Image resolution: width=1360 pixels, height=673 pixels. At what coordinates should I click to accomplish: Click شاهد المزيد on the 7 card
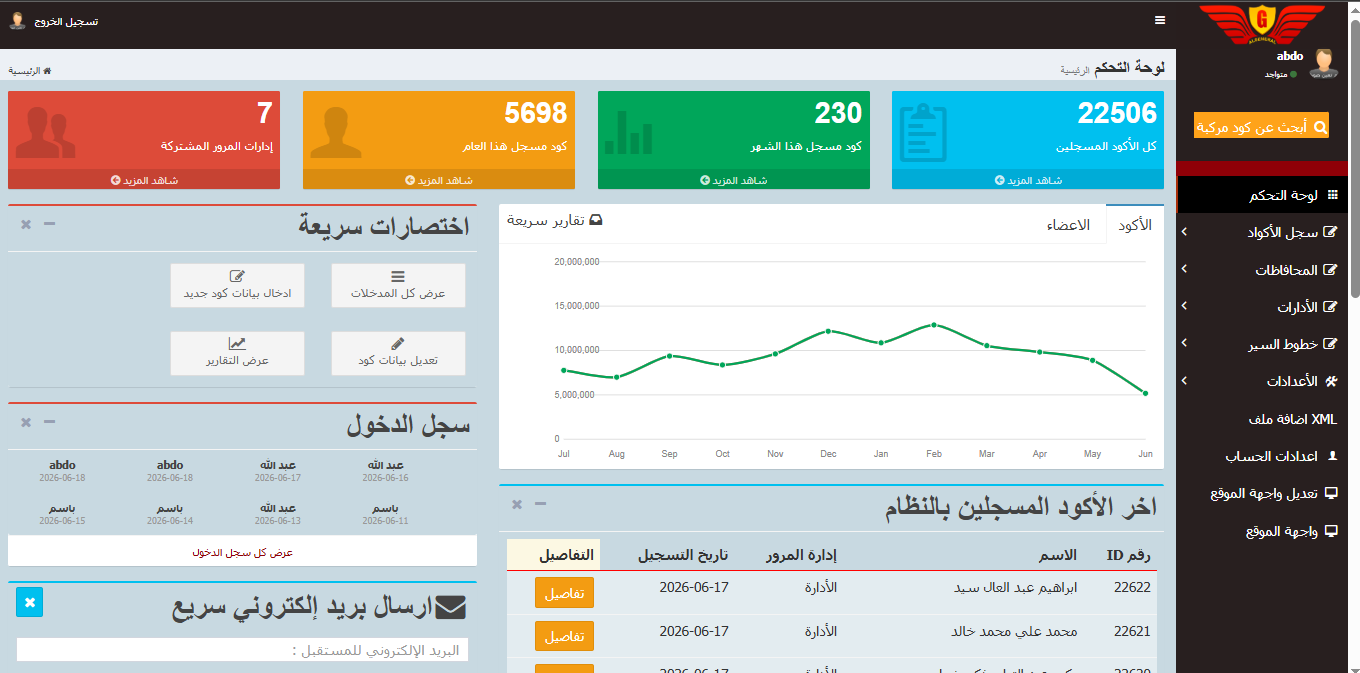(x=144, y=180)
